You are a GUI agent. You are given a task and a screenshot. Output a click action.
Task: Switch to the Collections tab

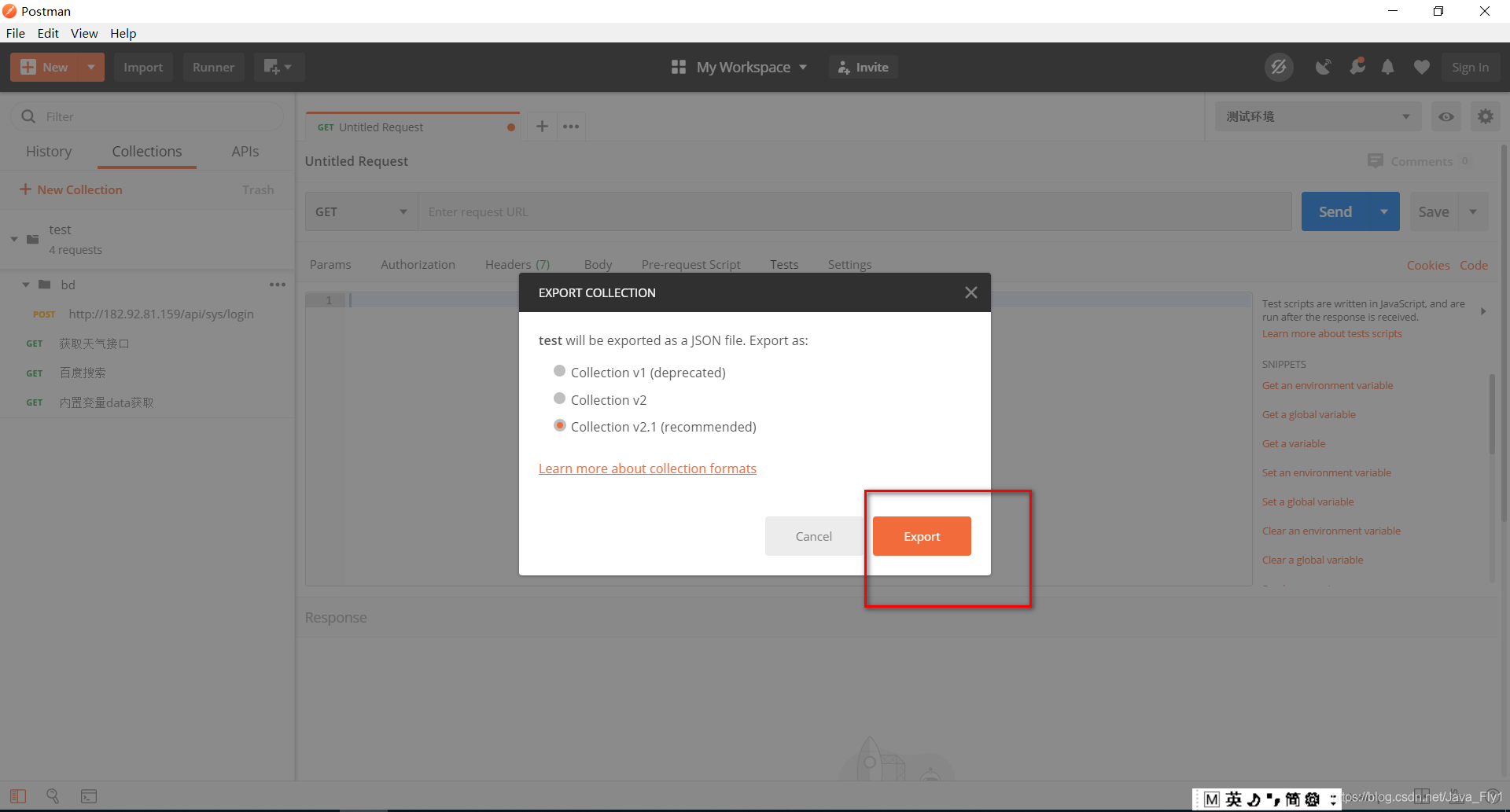[x=147, y=151]
